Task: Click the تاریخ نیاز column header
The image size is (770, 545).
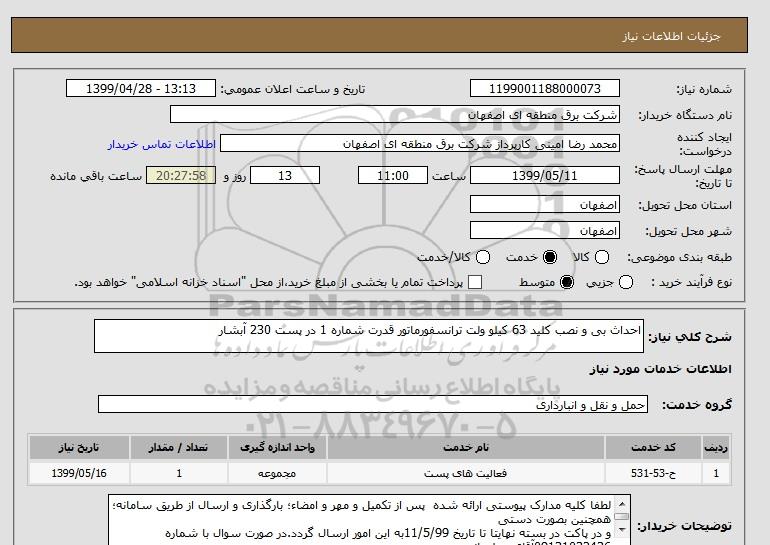Action: pos(79,448)
